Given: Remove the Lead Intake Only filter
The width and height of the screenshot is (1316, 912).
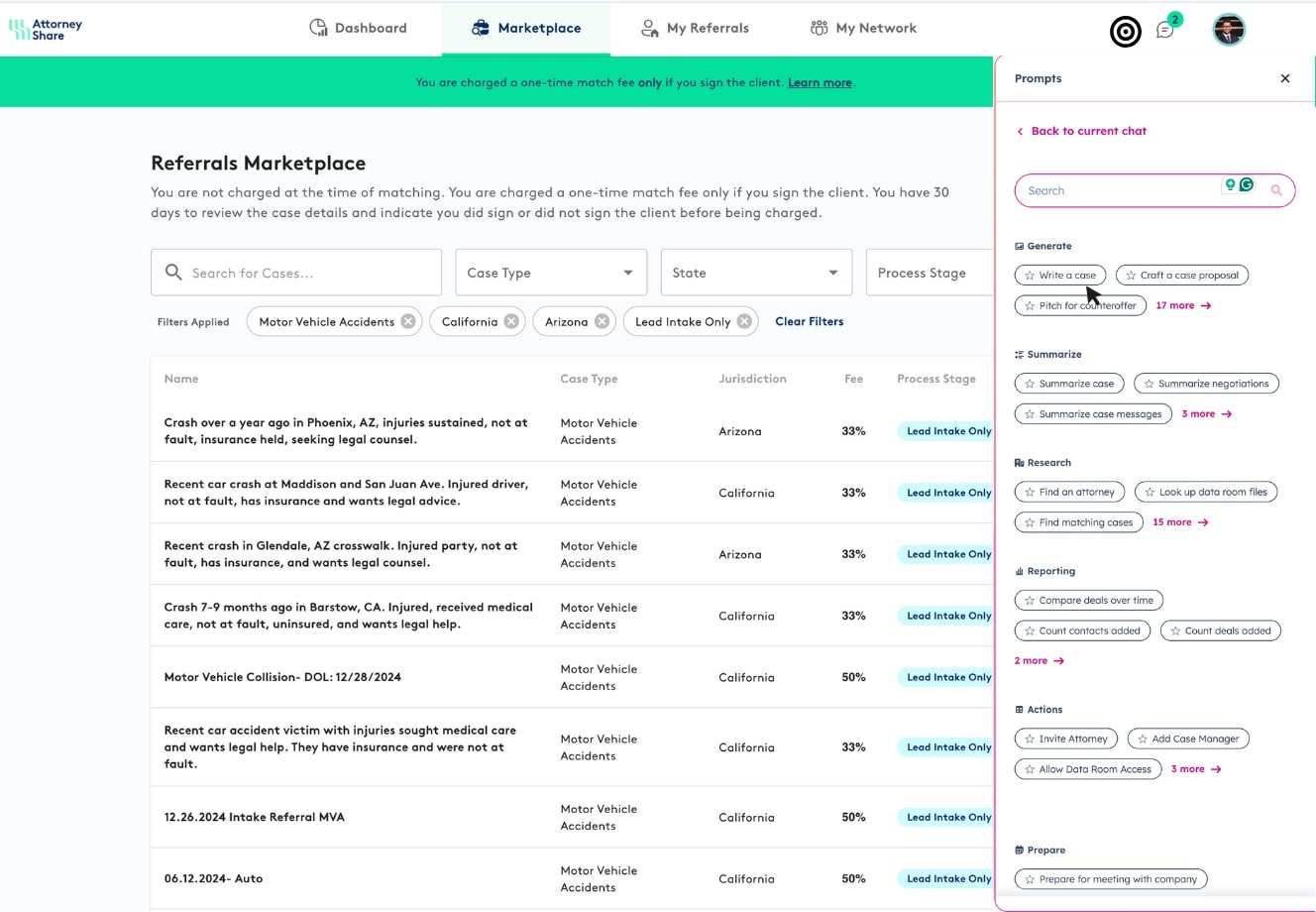Looking at the screenshot, I should pos(744,321).
